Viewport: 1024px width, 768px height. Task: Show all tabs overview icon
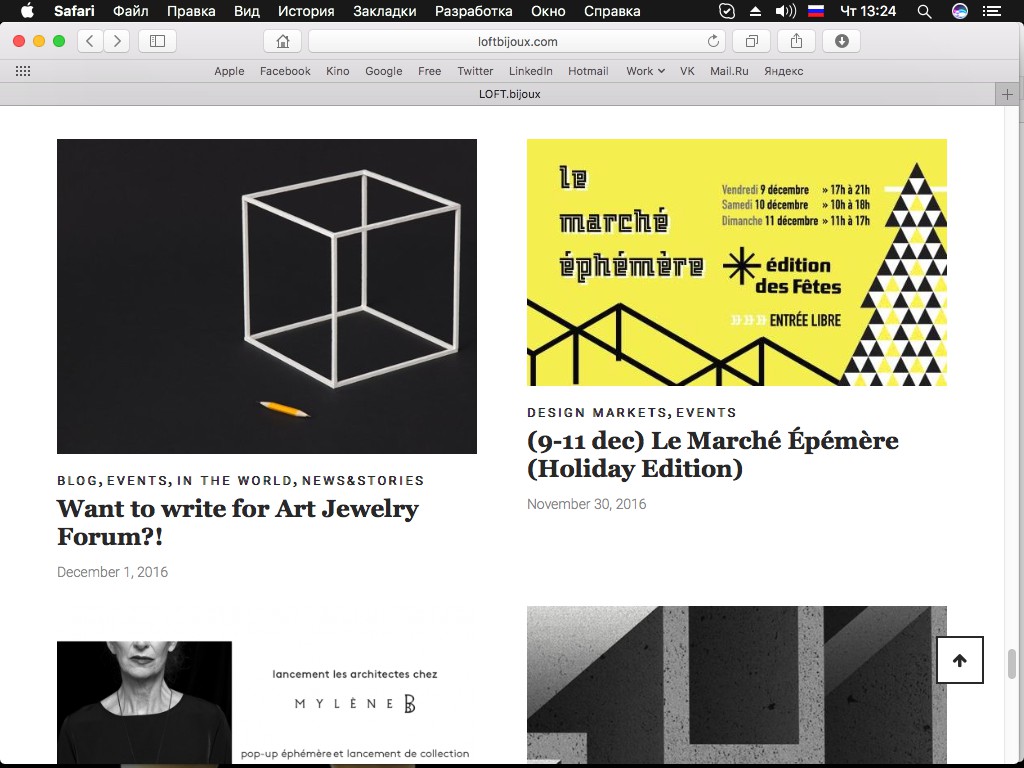click(752, 41)
